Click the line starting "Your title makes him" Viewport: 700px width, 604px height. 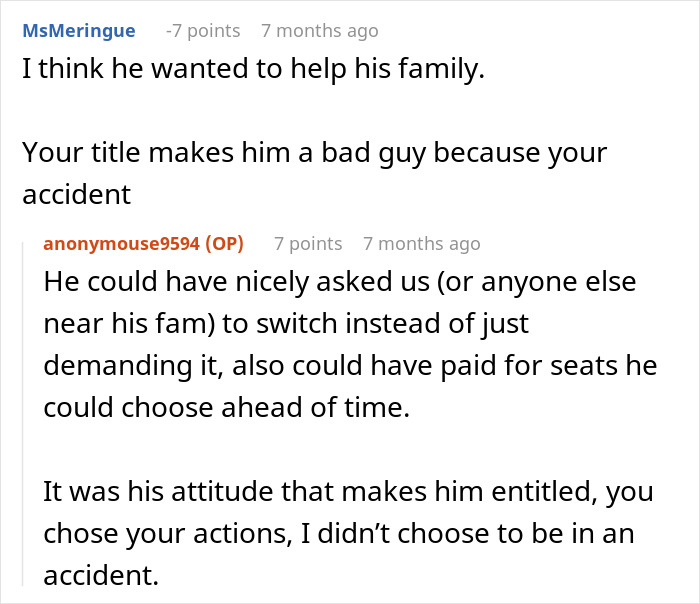314,154
